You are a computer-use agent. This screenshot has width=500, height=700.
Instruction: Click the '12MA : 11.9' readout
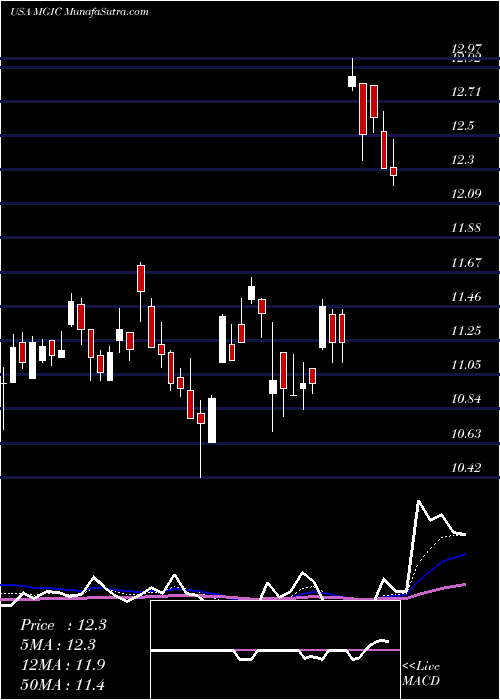[63, 664]
